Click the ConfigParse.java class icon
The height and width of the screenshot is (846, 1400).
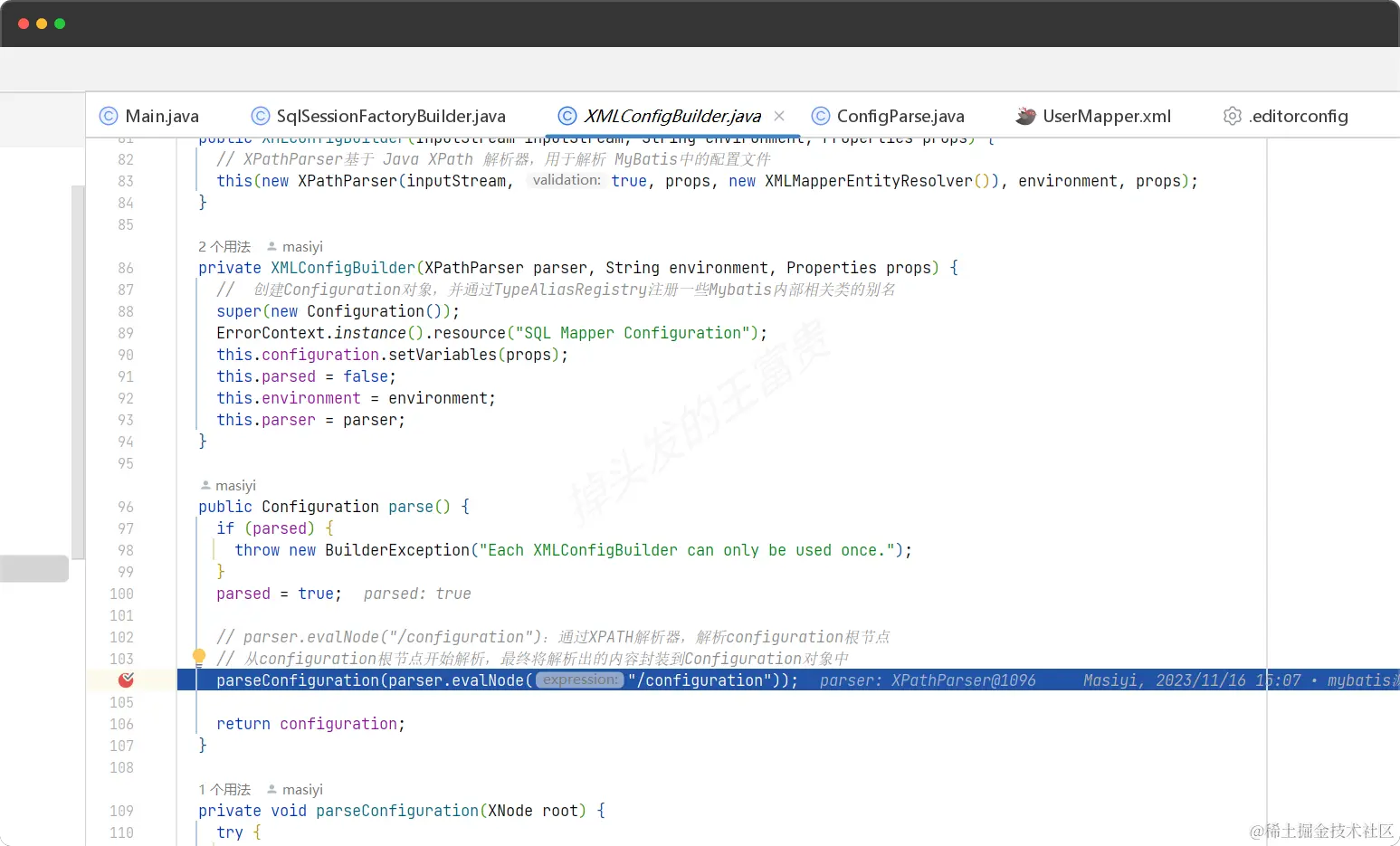pyautogui.click(x=821, y=116)
